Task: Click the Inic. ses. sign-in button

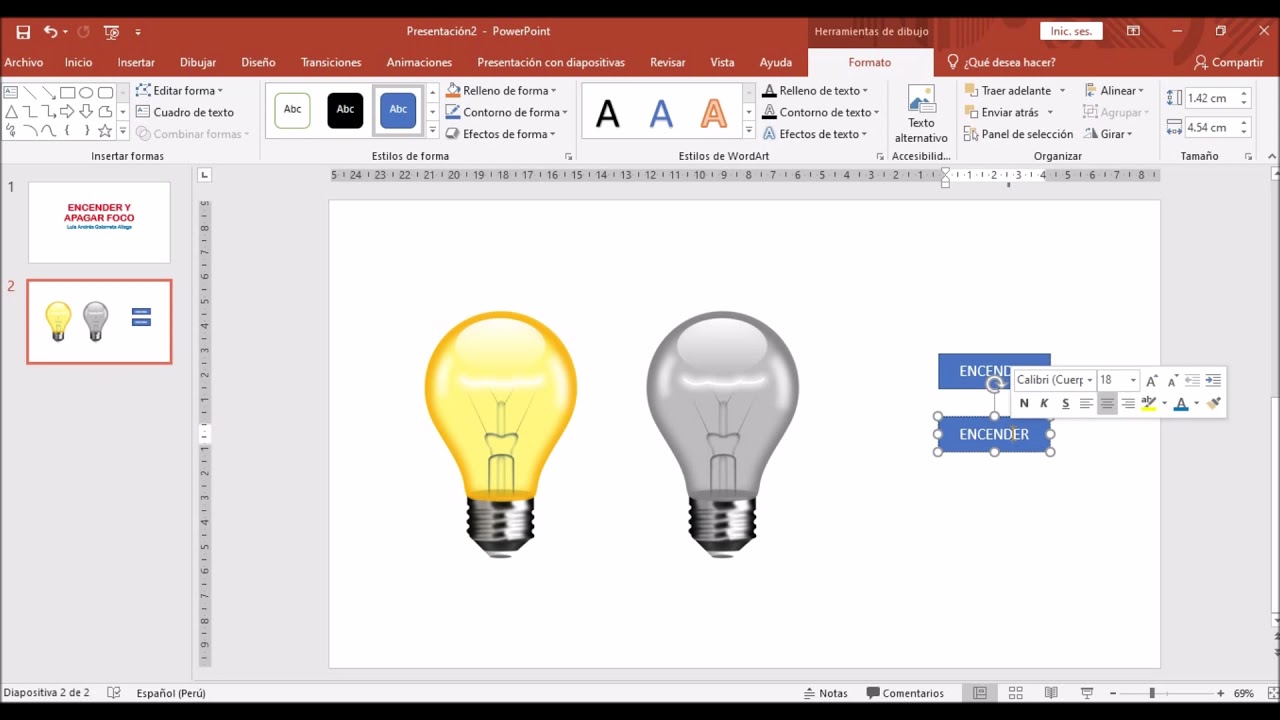Action: coord(1070,32)
